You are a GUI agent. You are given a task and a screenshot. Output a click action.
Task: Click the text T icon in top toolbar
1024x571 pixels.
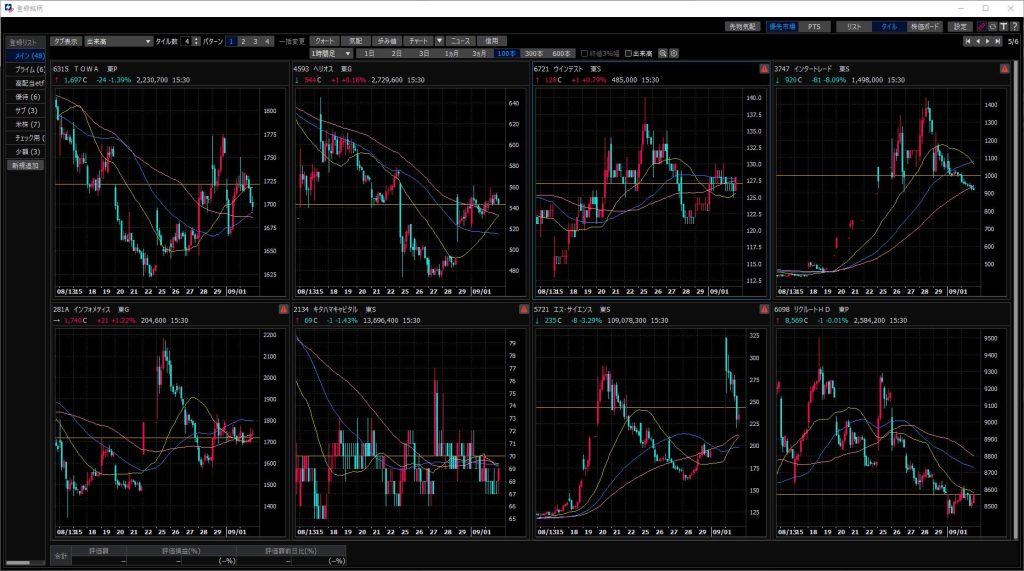(1003, 26)
